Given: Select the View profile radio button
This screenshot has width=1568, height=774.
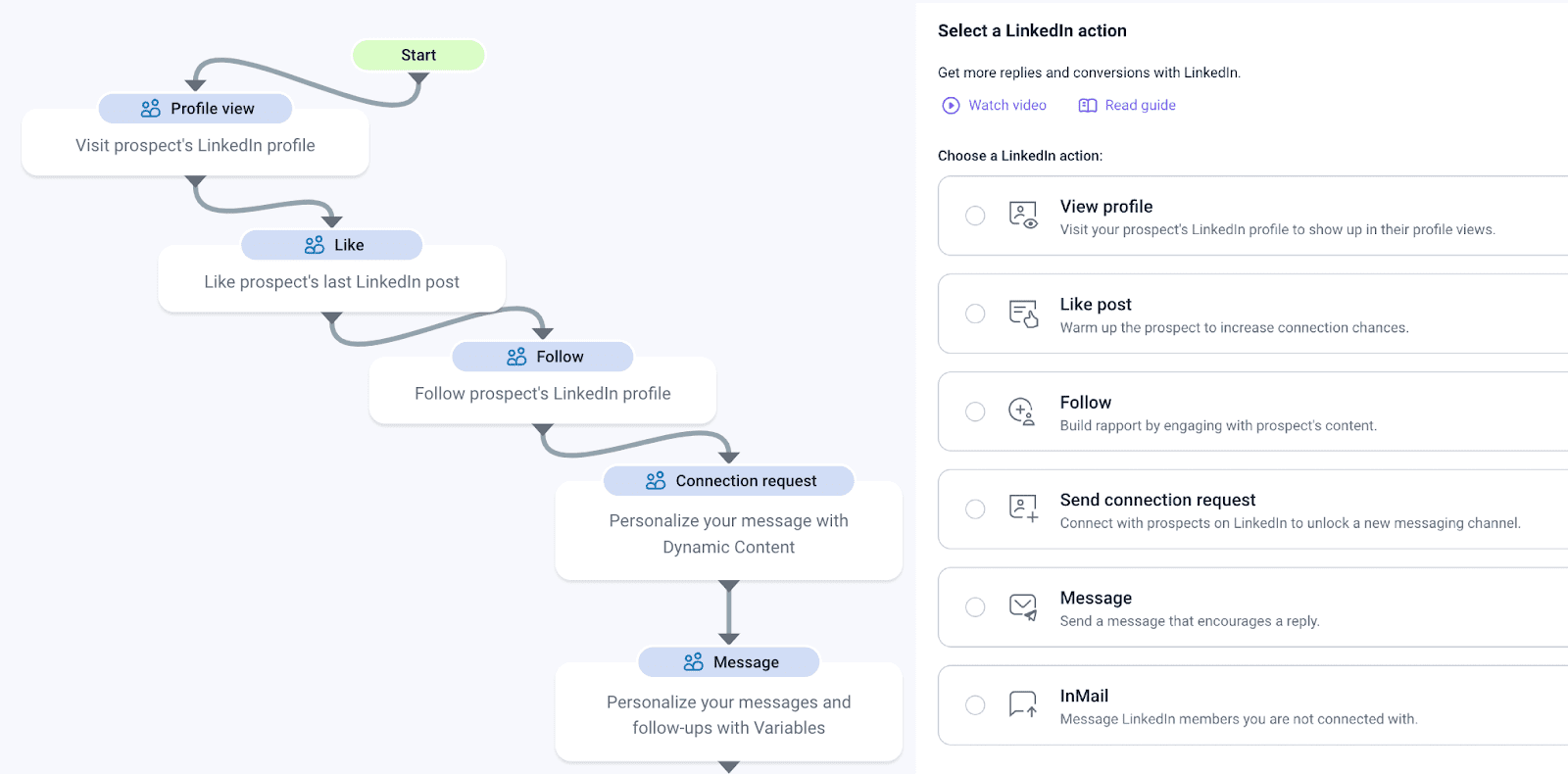Looking at the screenshot, I should point(975,216).
